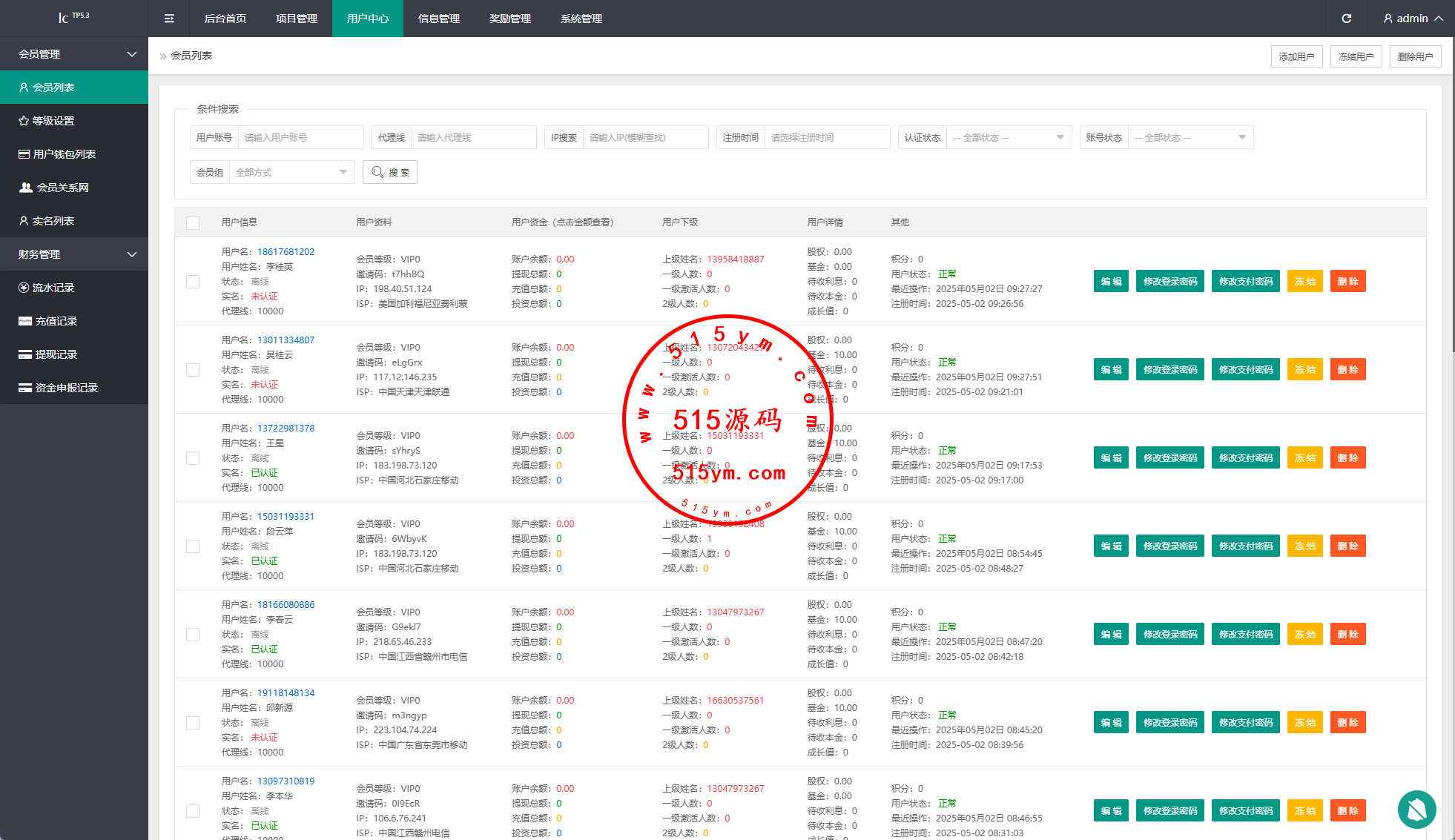Open the 认证状态 dropdown

tap(1009, 138)
